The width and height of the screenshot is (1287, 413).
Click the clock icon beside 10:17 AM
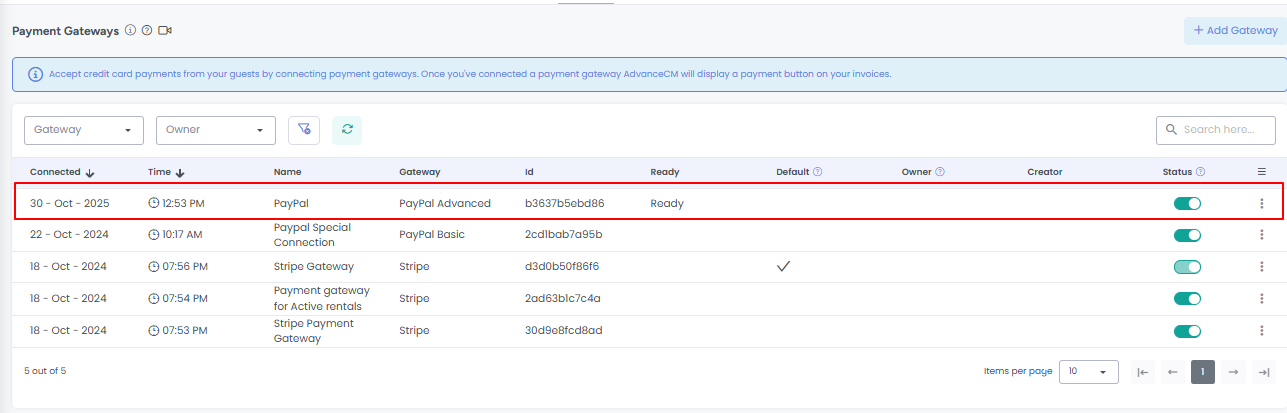pyautogui.click(x=154, y=235)
